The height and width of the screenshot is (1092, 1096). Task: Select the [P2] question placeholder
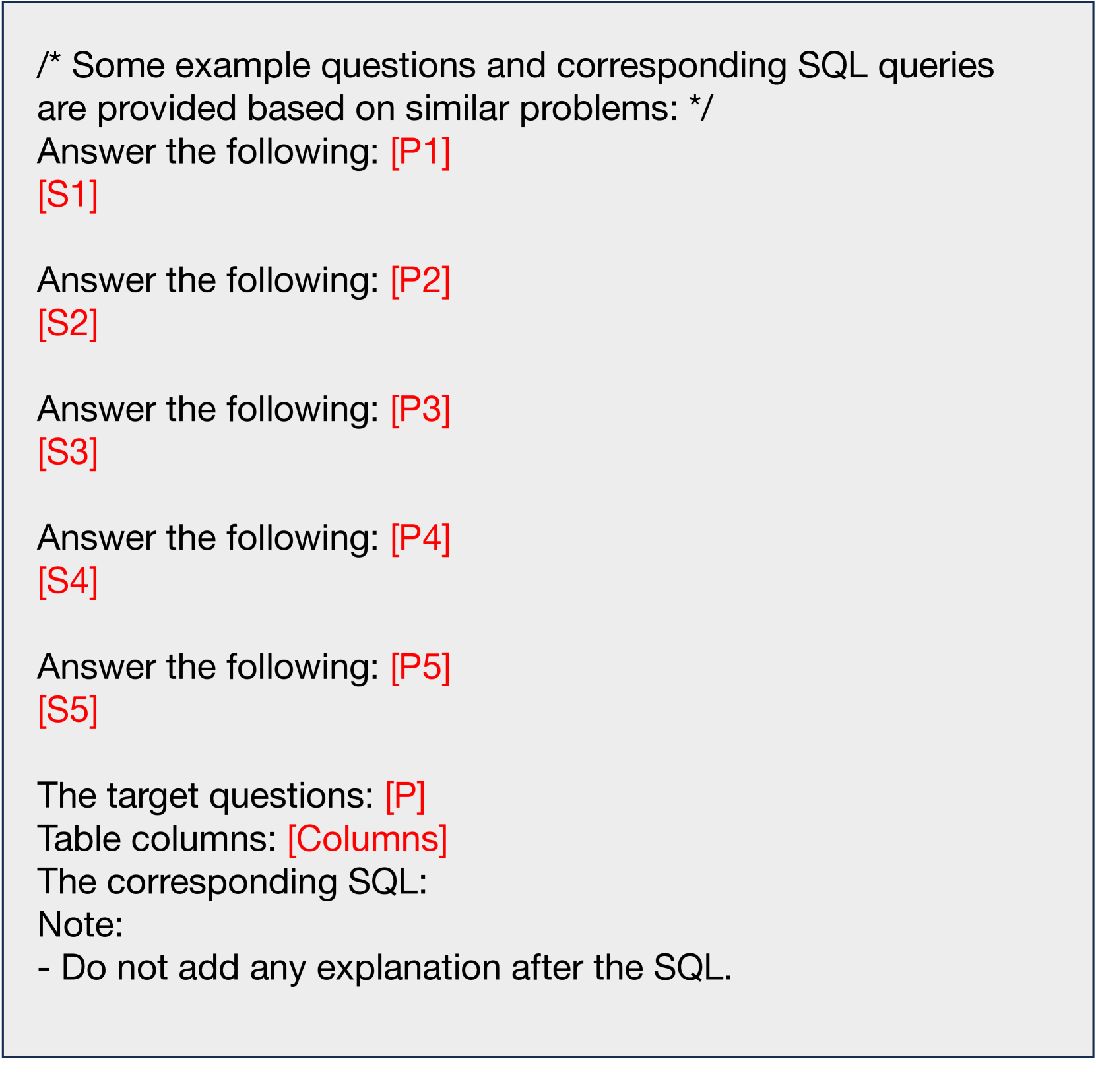[420, 280]
